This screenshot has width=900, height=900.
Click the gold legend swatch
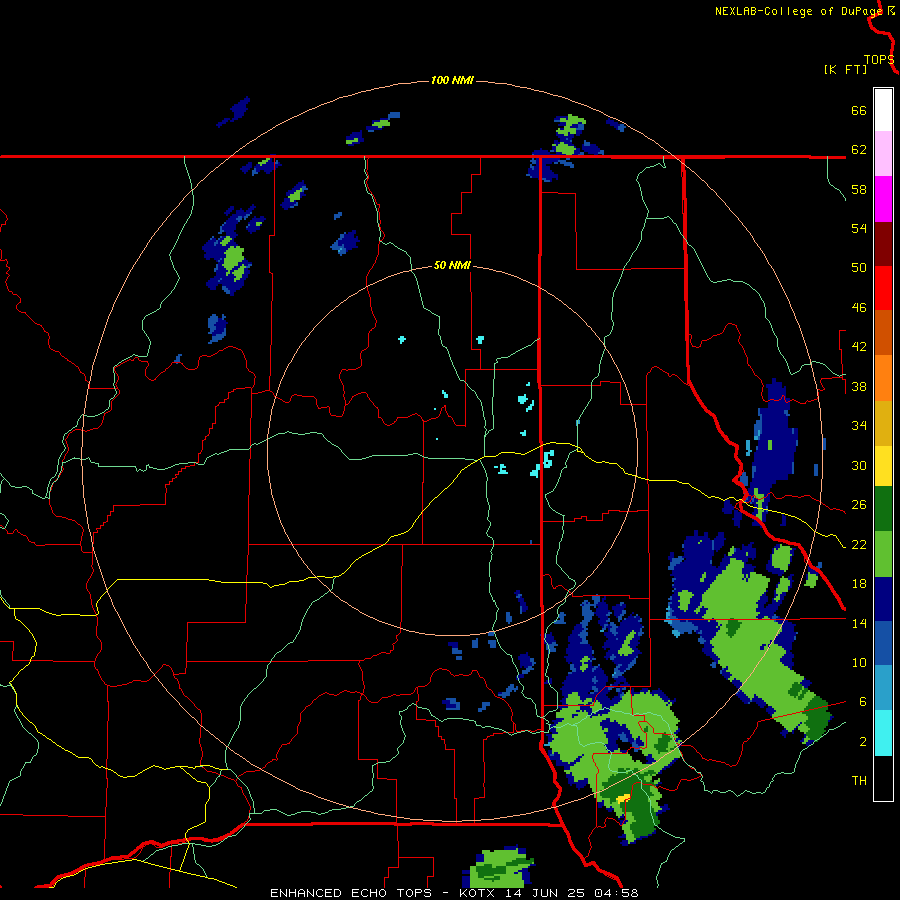[x=883, y=423]
